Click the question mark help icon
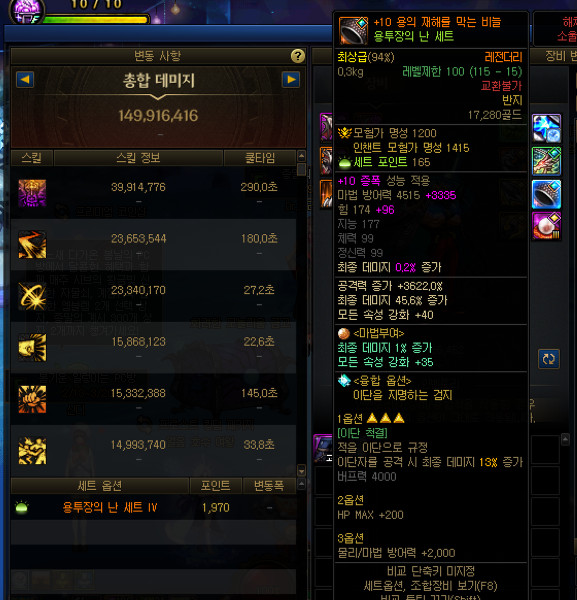The image size is (577, 600). (298, 56)
